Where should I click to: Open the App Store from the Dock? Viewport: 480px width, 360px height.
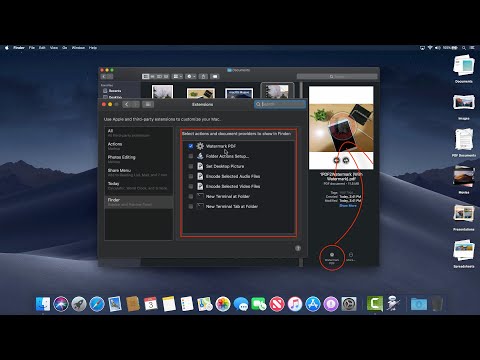(x=313, y=304)
